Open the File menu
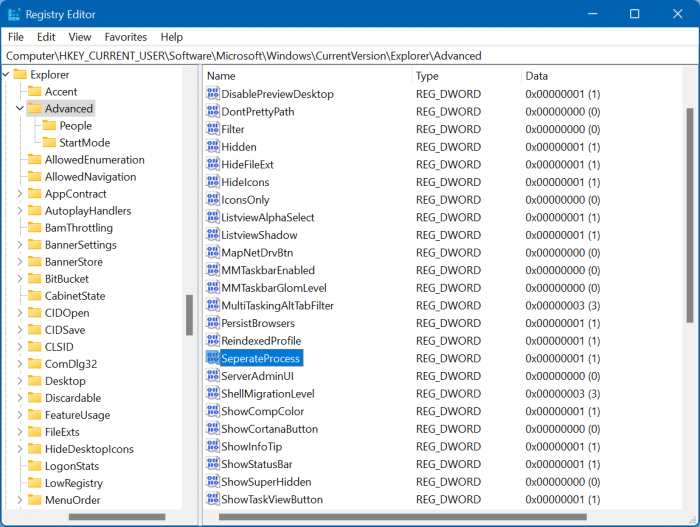This screenshot has width=700, height=527. pyautogui.click(x=16, y=37)
